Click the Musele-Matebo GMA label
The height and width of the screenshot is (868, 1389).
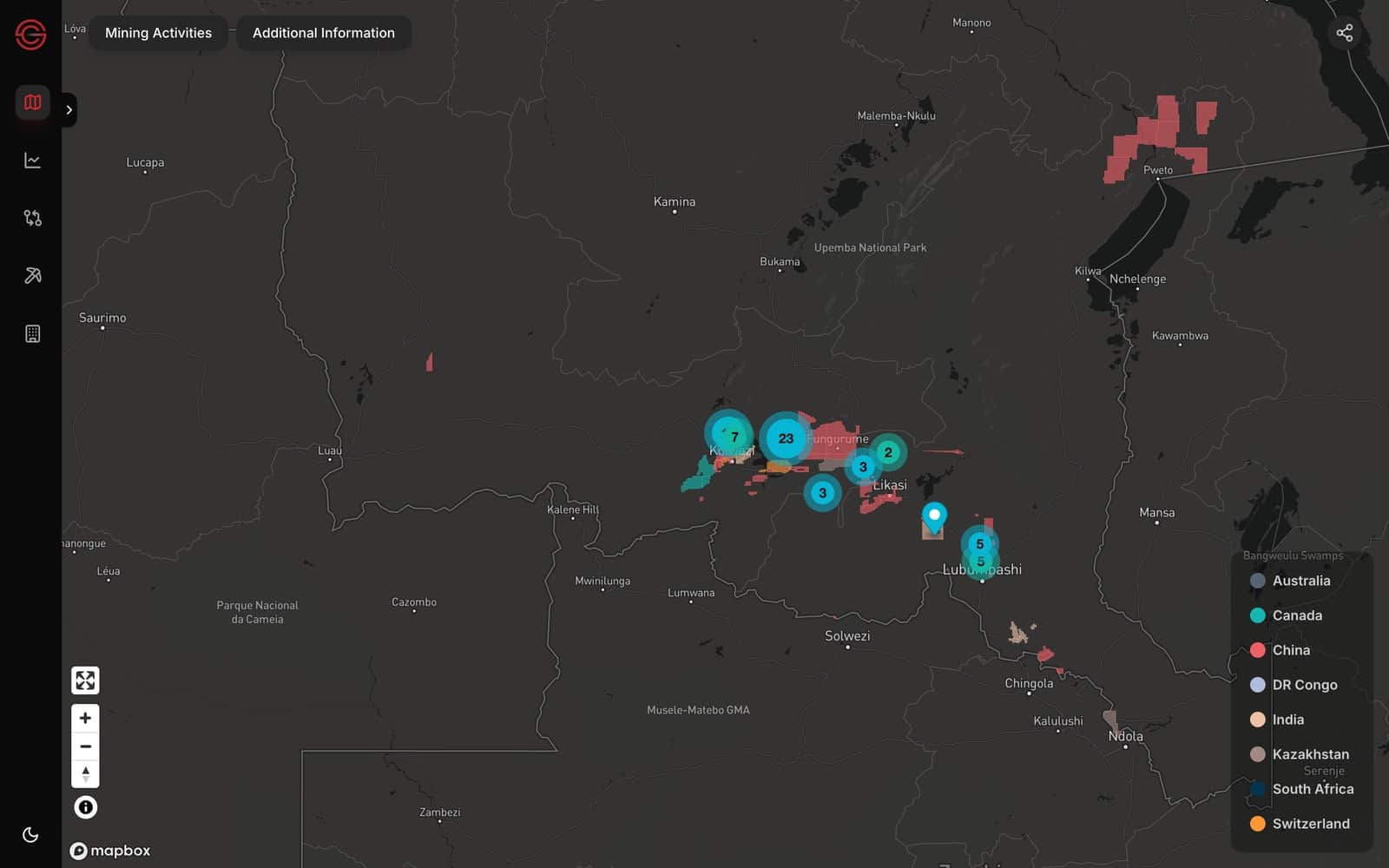point(698,710)
